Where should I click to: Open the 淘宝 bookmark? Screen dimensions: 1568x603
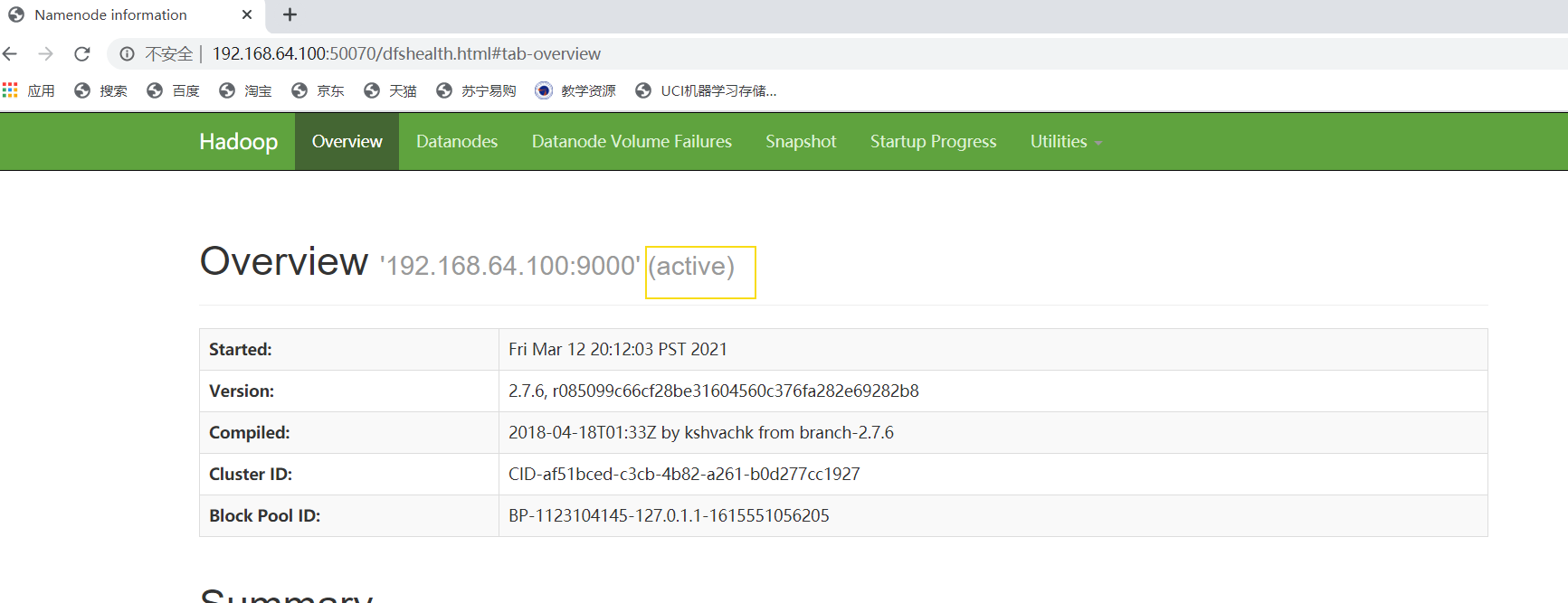point(245,90)
